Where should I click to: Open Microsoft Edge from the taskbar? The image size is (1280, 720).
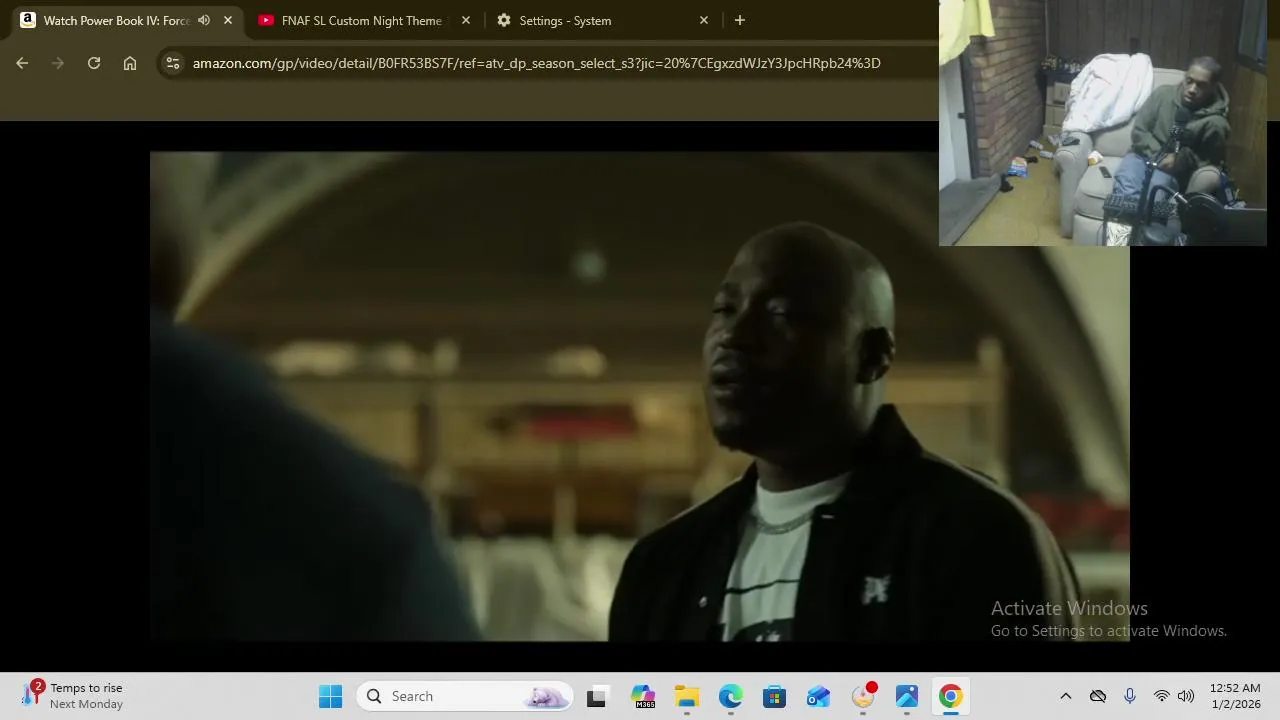[x=731, y=696]
